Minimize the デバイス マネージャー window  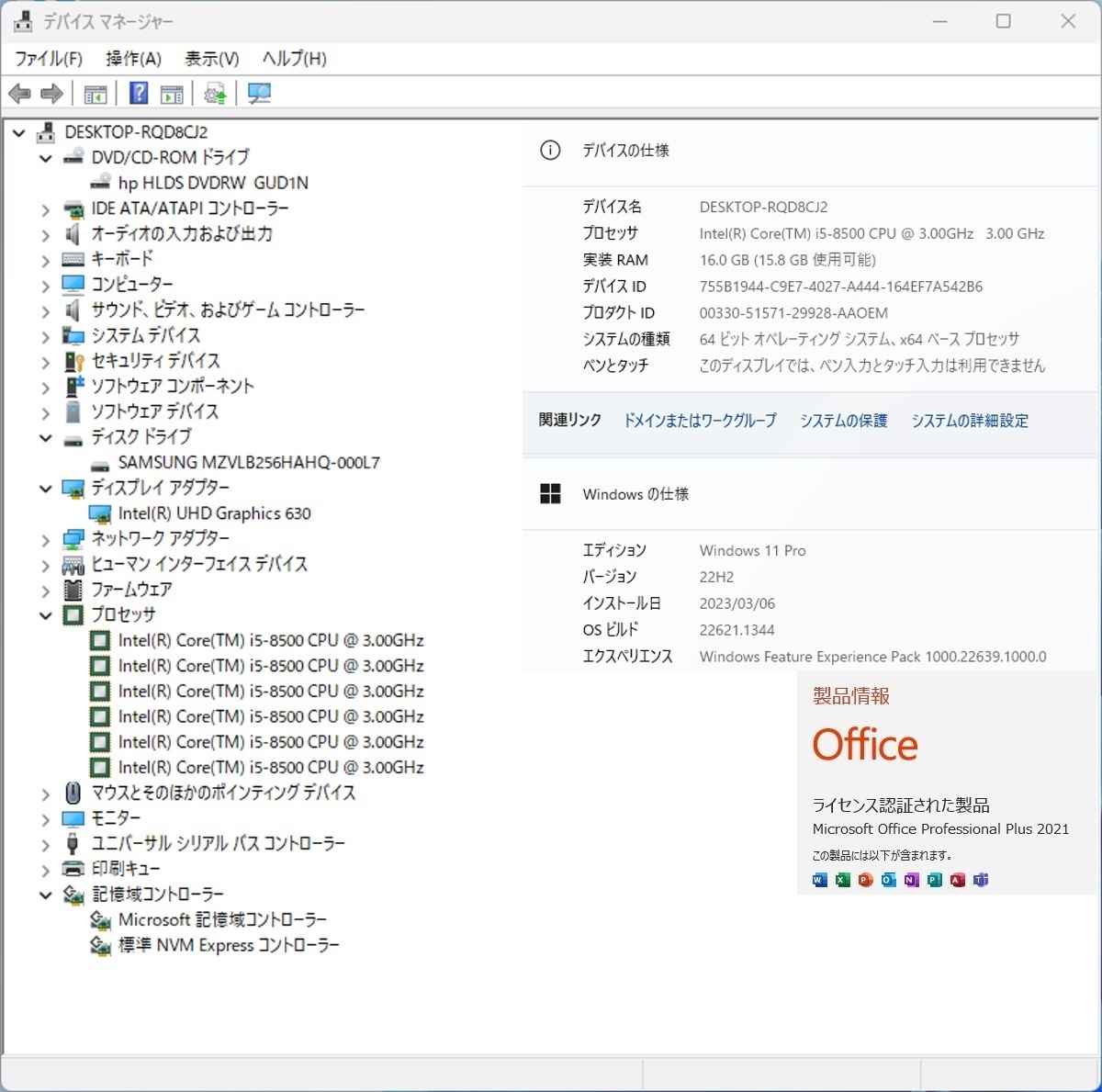[x=939, y=21]
